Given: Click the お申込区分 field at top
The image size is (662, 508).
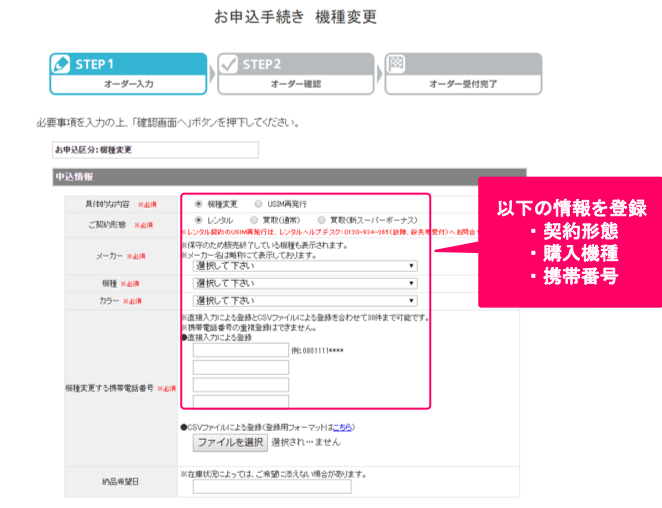Looking at the screenshot, I should point(155,150).
